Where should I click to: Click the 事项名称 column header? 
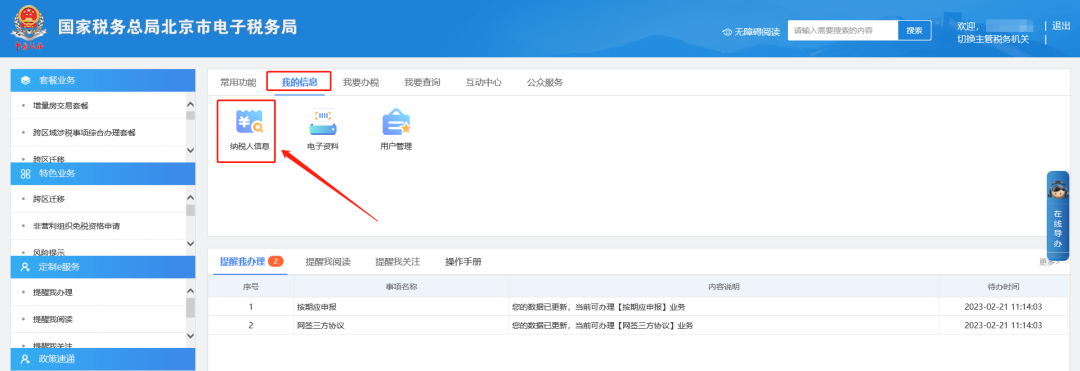point(402,286)
